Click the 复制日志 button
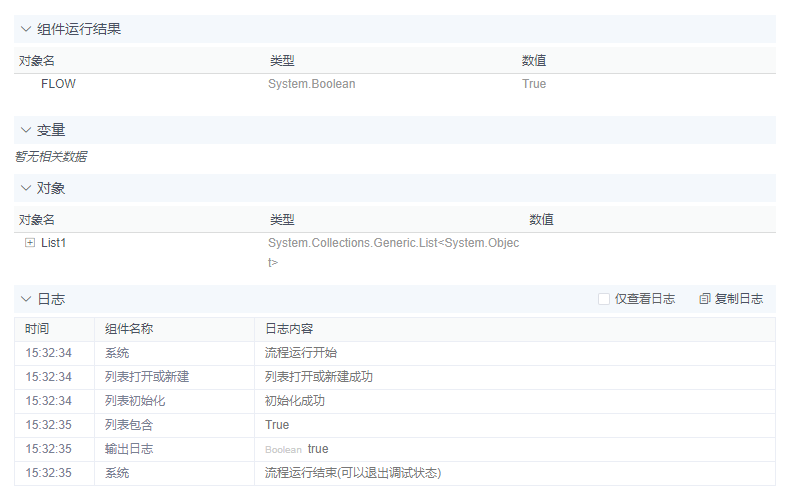Image resolution: width=791 pixels, height=502 pixels. pos(731,299)
